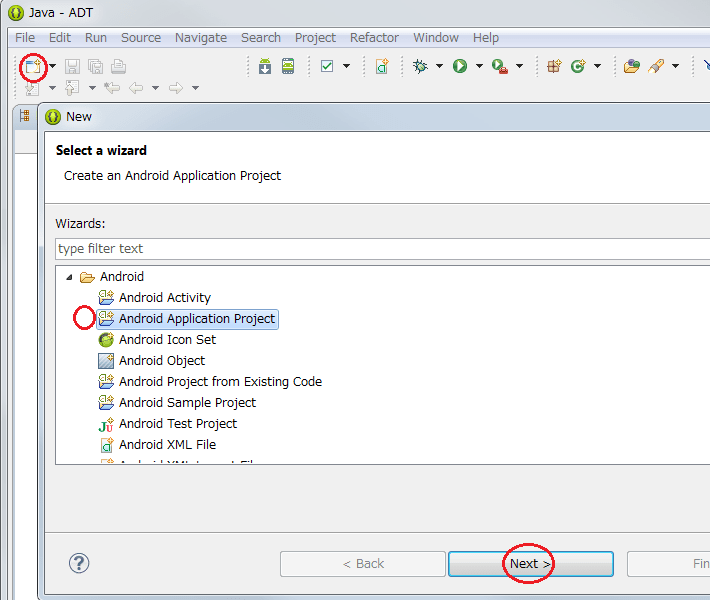This screenshot has height=600, width=710.
Task: Open the Help menu
Action: coord(486,38)
